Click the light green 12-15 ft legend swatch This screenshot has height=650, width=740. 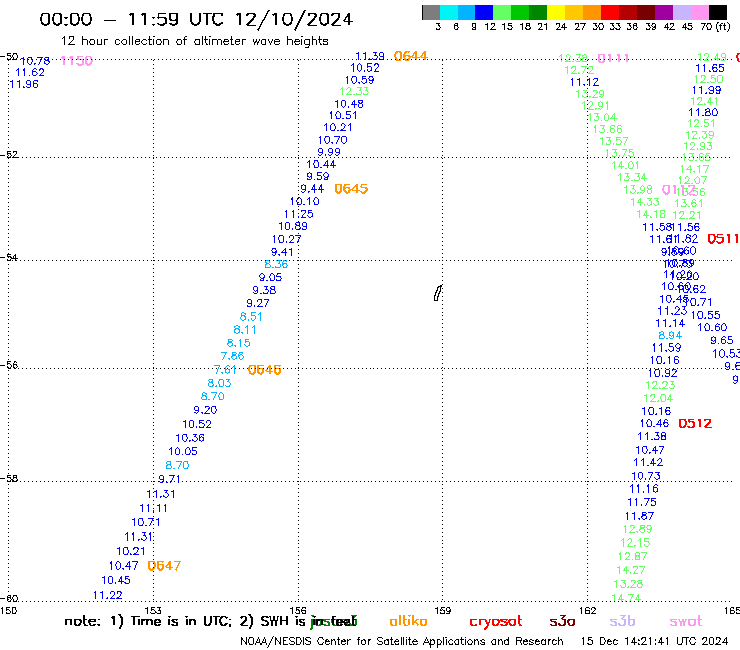coord(503,12)
